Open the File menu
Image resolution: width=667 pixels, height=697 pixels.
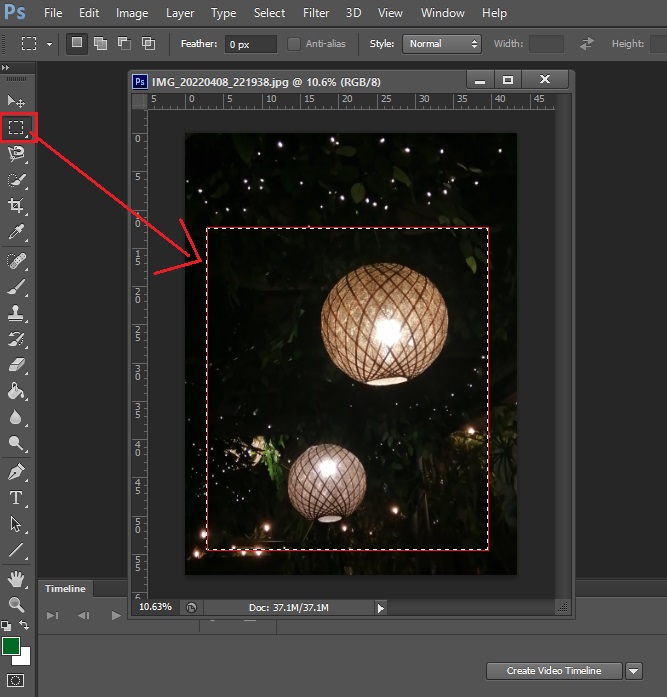pyautogui.click(x=53, y=13)
